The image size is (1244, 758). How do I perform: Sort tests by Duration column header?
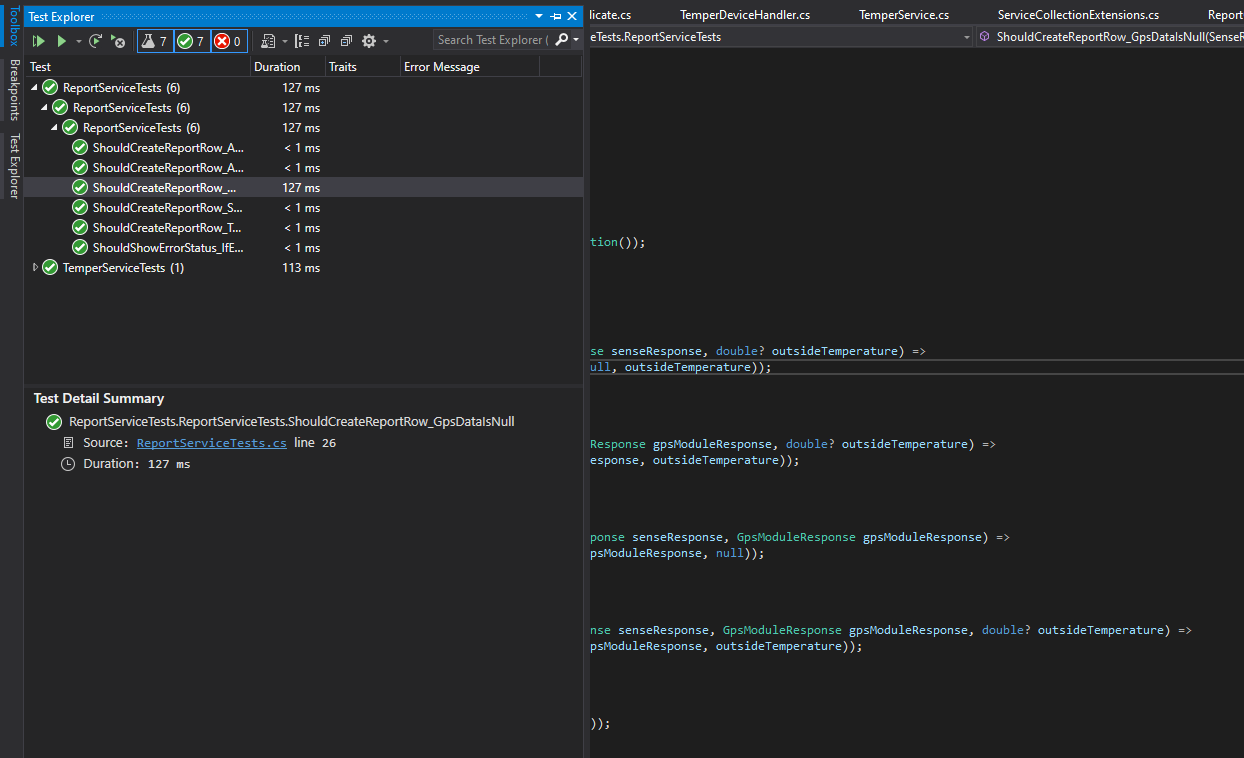pos(277,67)
